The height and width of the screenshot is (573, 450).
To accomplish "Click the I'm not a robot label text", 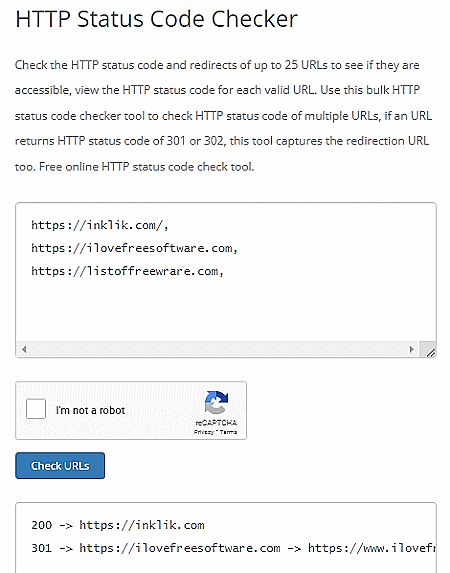I will [x=90, y=410].
